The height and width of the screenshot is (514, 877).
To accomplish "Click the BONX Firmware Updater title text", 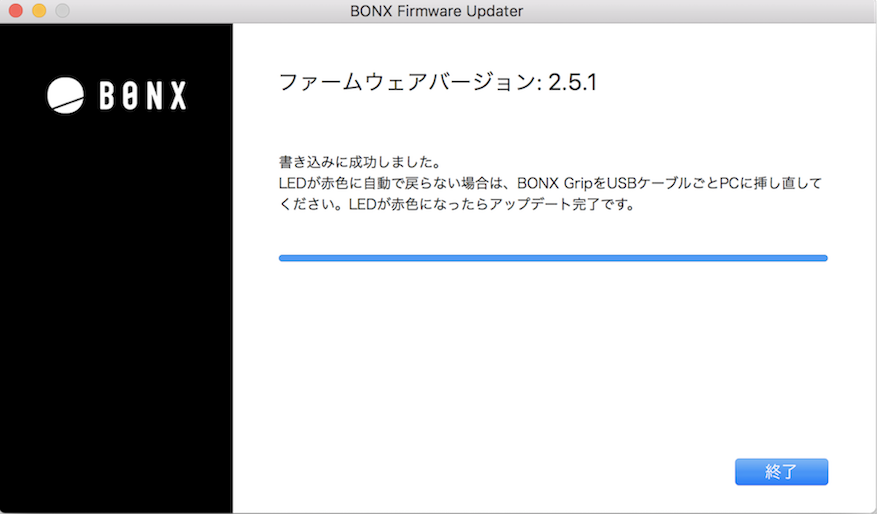I will point(437,11).
